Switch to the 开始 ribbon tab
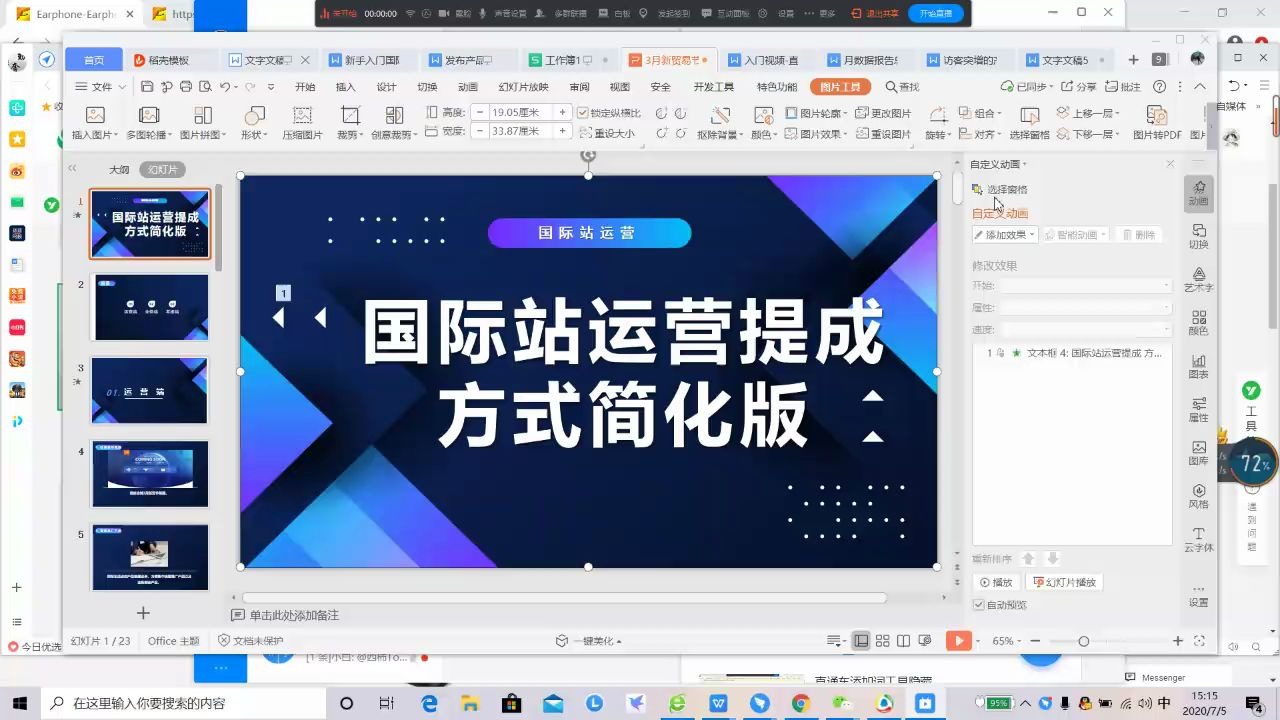 305,87
